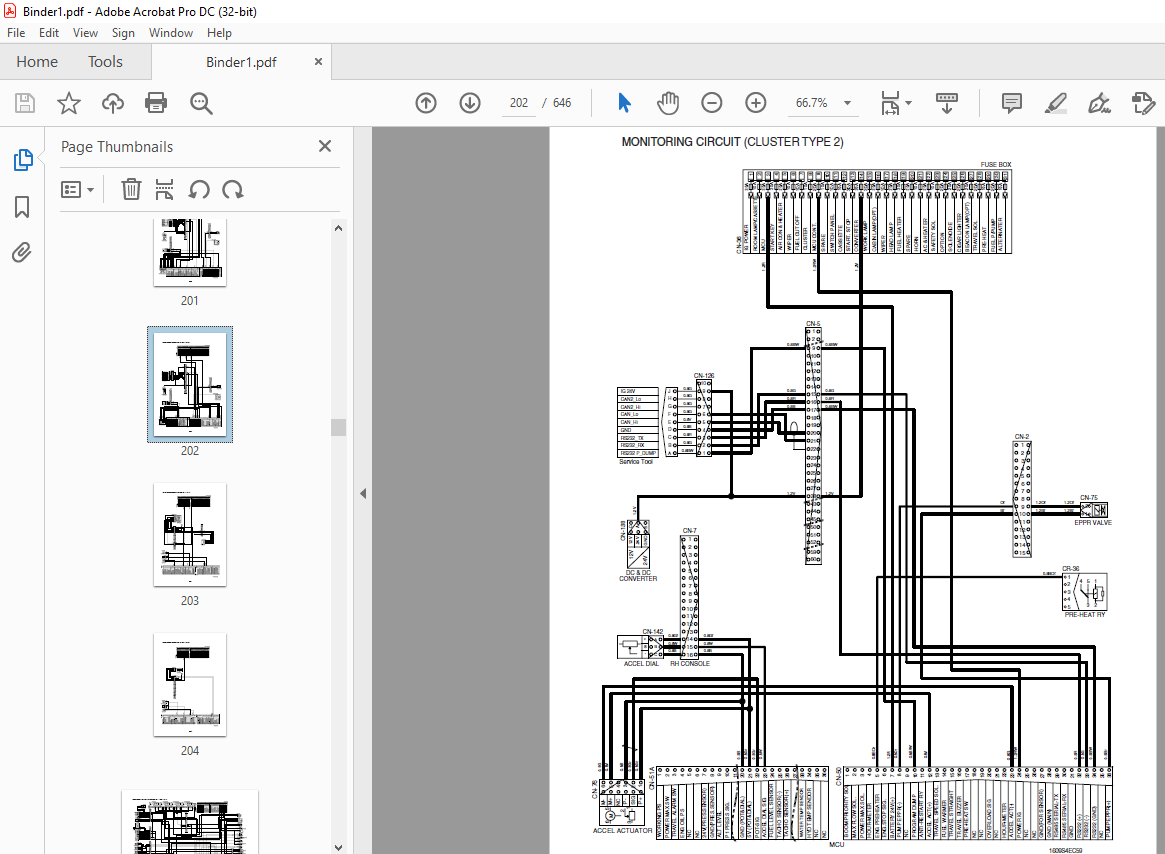This screenshot has width=1165, height=854.
Task: Zoom out with the minus button
Action: pyautogui.click(x=712, y=103)
